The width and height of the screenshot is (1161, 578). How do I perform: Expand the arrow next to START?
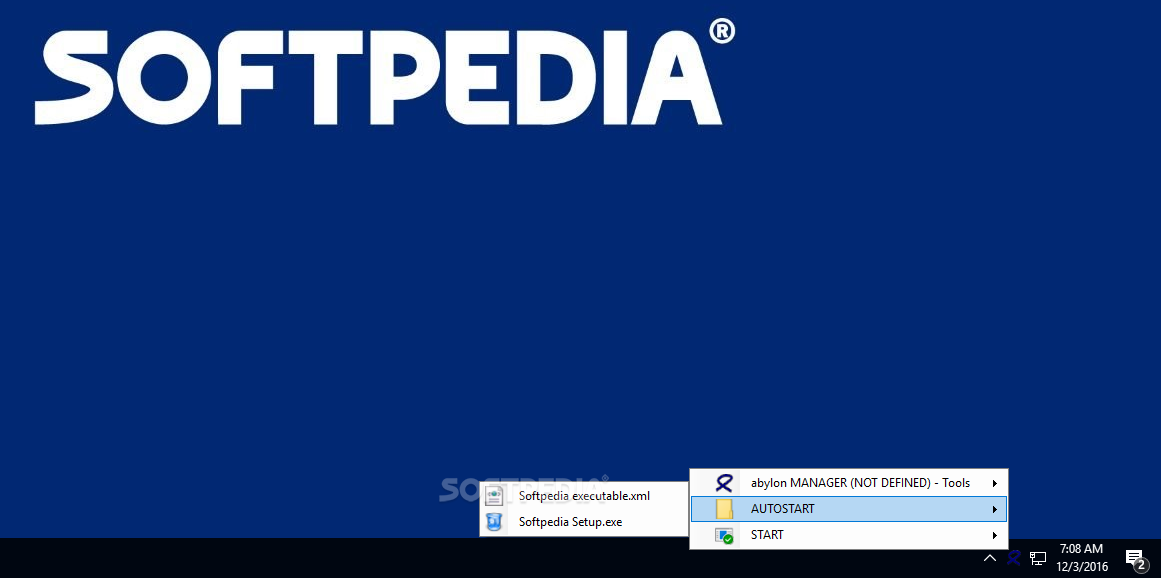coord(995,535)
